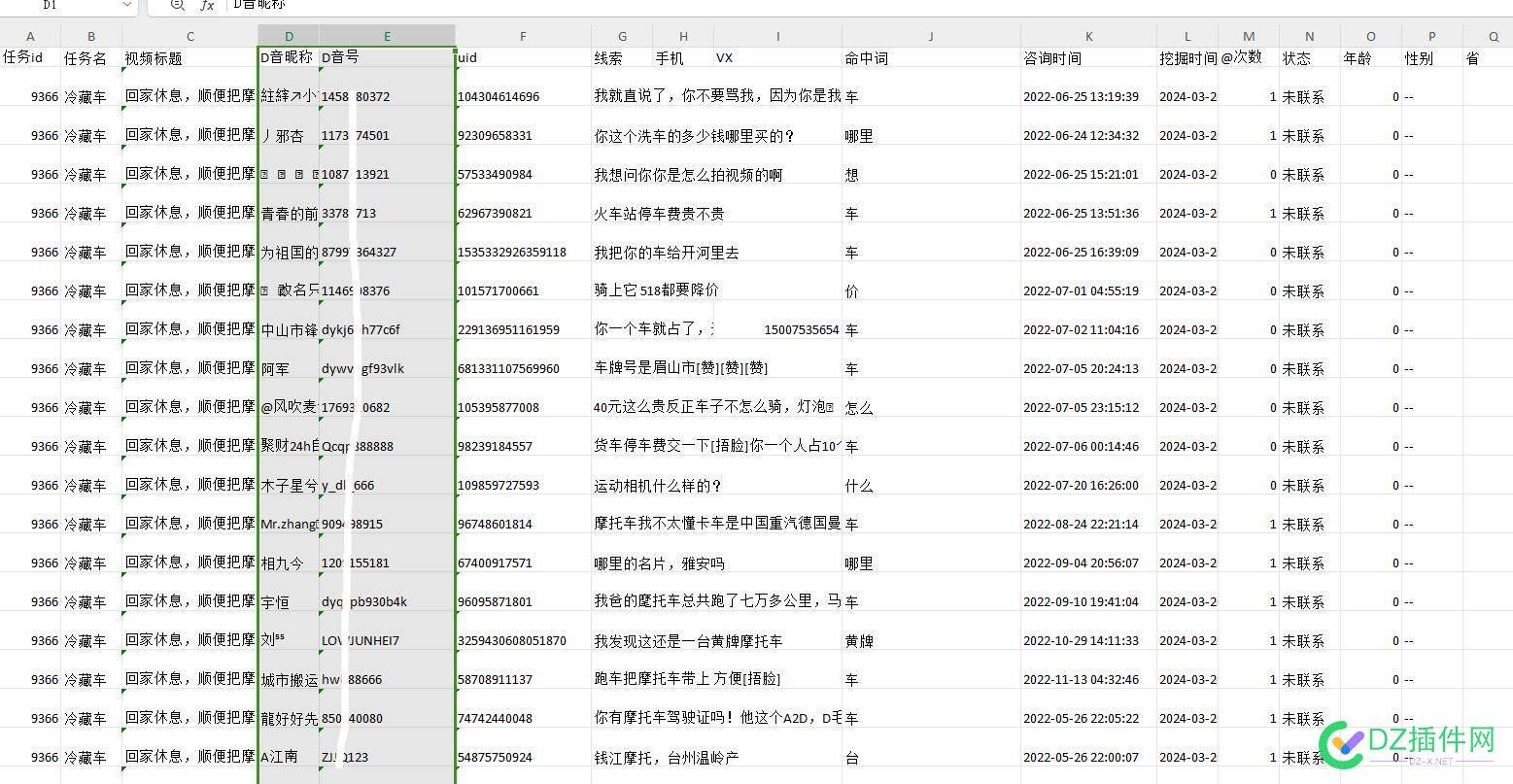The width and height of the screenshot is (1513, 784).
Task: Click the 视频标题 header cell
Action: click(x=189, y=57)
